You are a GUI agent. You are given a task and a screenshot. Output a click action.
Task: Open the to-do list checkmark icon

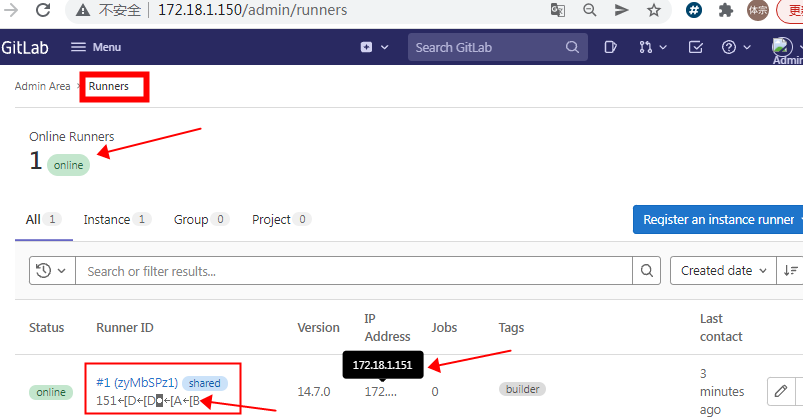click(x=695, y=47)
